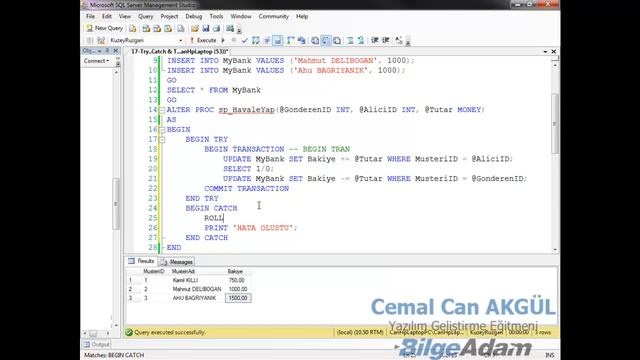Uncomment the selected lines
This screenshot has height=360, width=640.
361,40
